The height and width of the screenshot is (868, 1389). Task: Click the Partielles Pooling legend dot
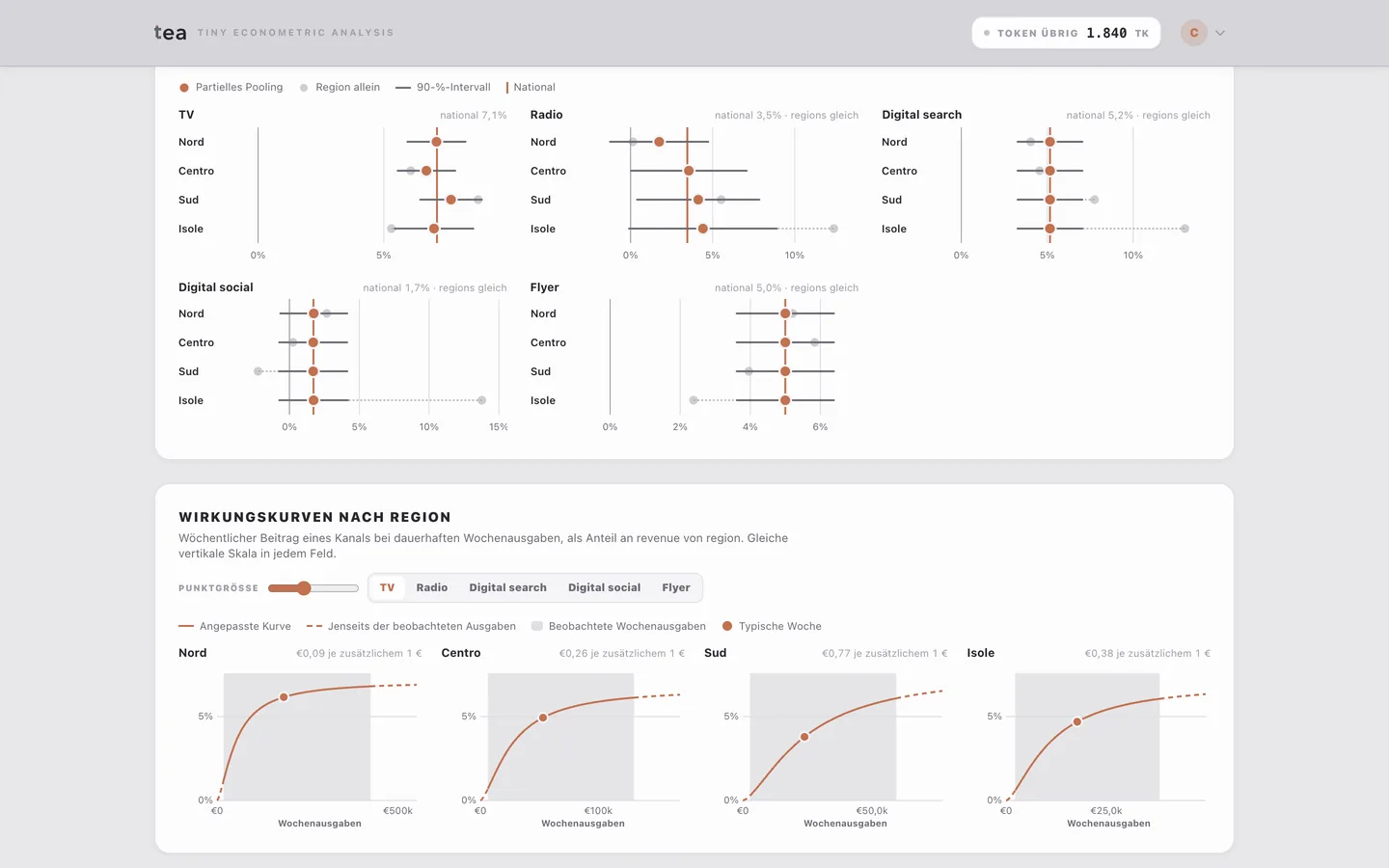pos(184,88)
